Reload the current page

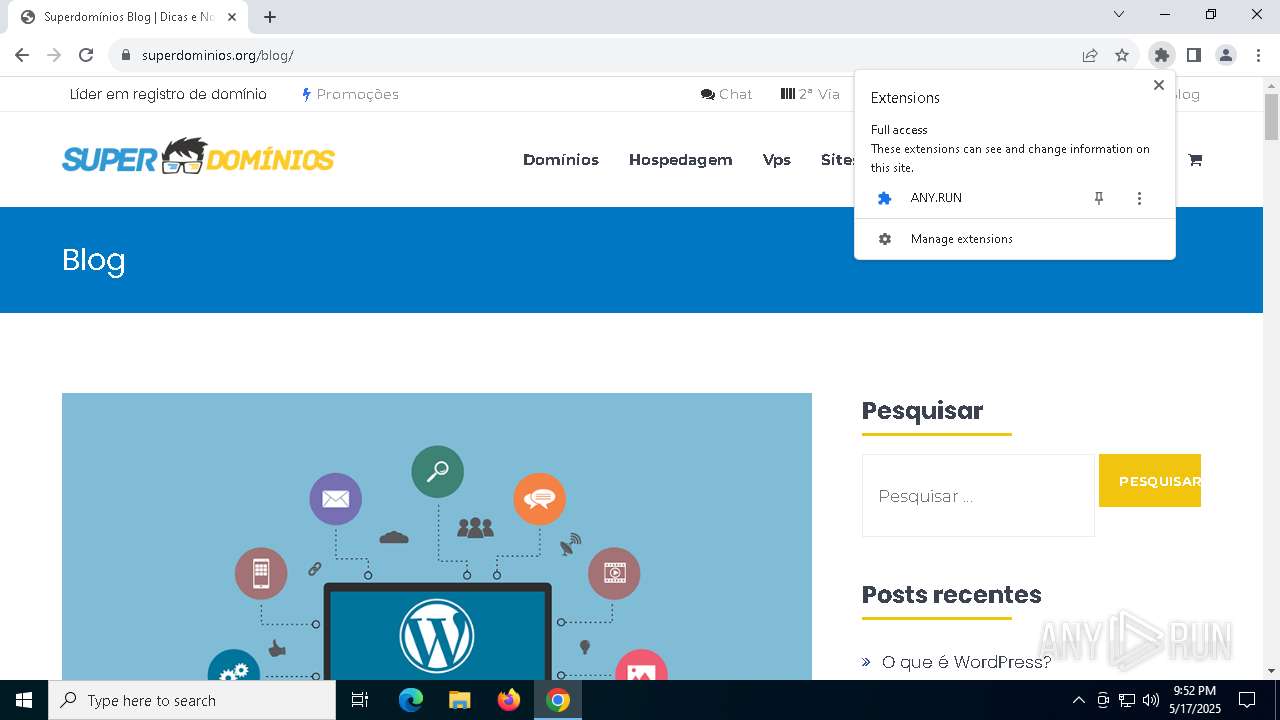(86, 55)
